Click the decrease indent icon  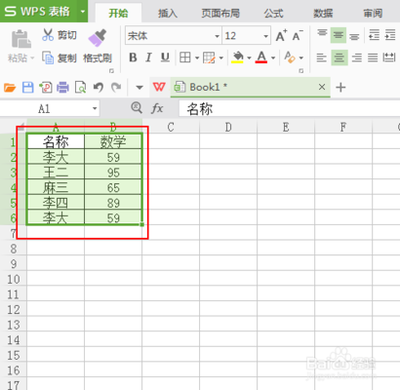374,35
